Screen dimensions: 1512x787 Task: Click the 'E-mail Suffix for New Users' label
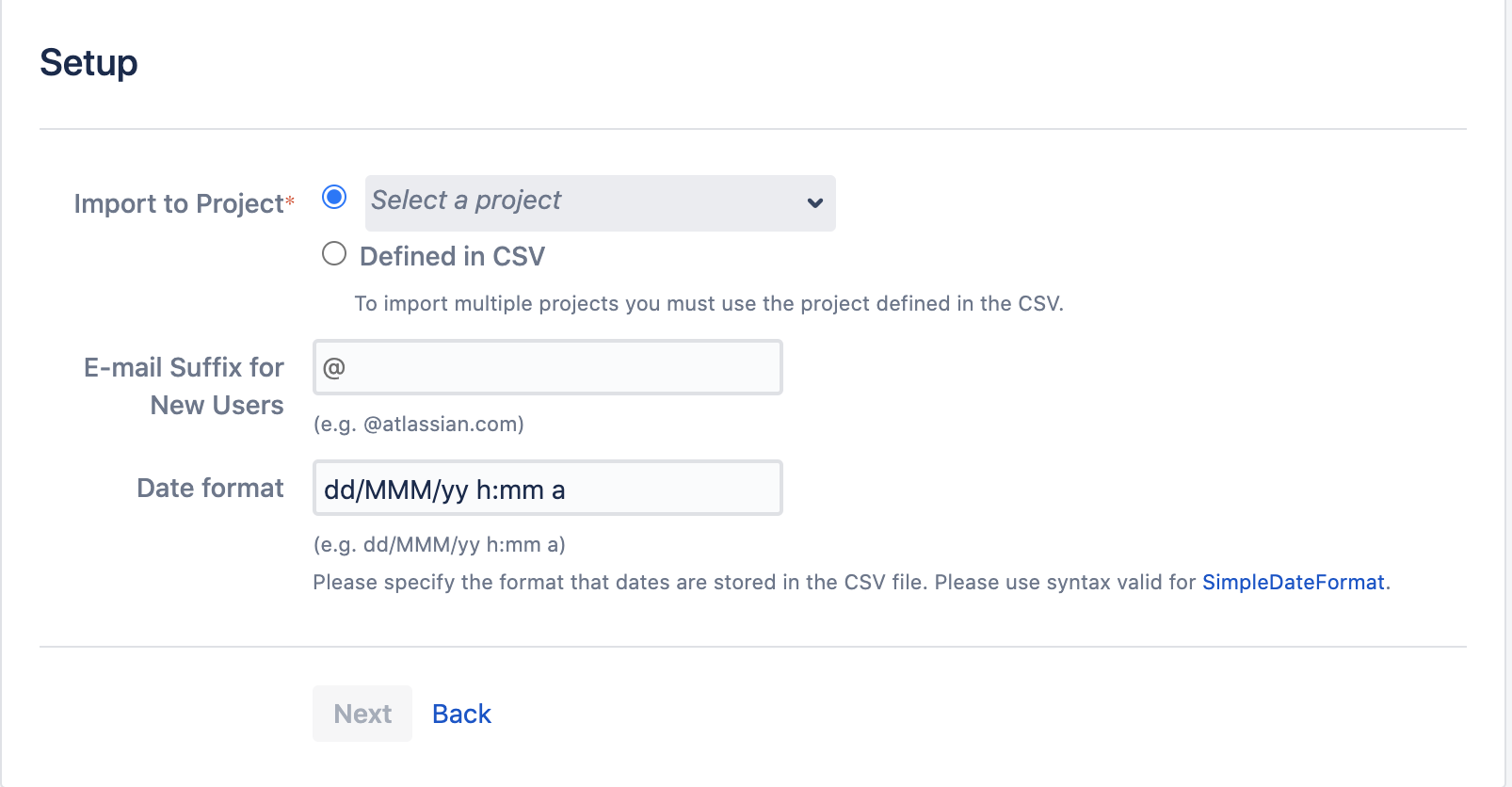(185, 386)
